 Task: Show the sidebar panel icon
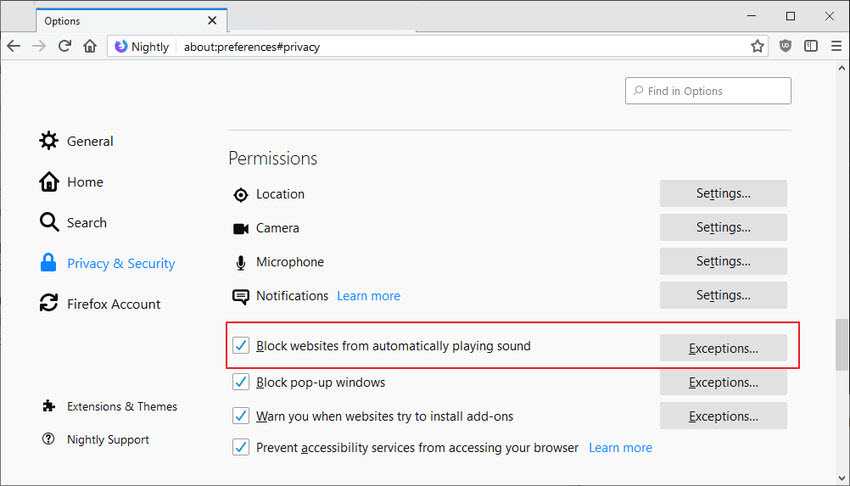coord(811,47)
